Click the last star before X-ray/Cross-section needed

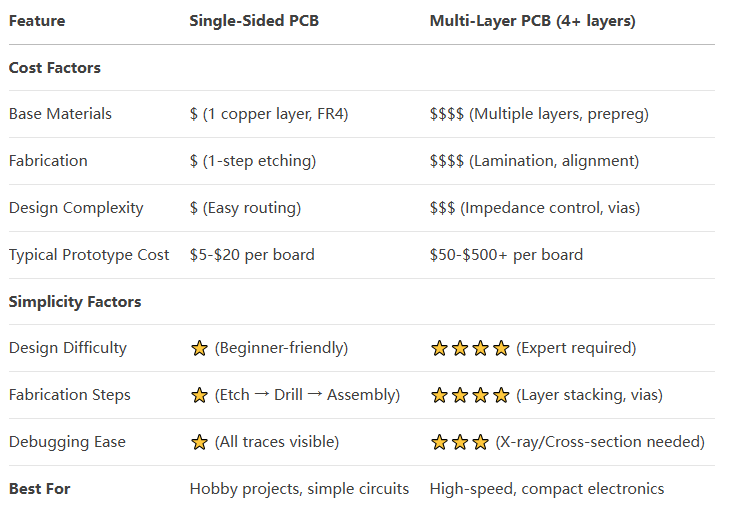pos(481,442)
